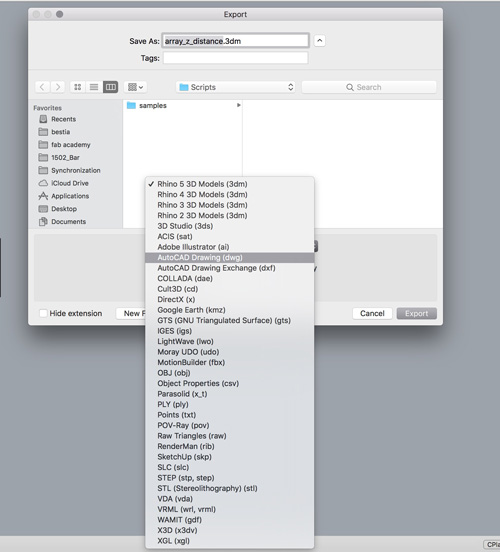This screenshot has height=552, width=500.
Task: Select ACIS (sat) format
Action: 230,237
